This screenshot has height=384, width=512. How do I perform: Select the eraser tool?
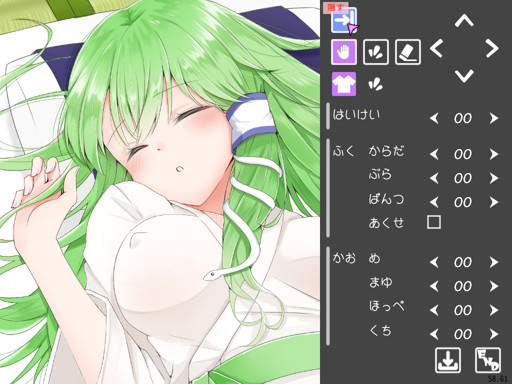pyautogui.click(x=408, y=52)
